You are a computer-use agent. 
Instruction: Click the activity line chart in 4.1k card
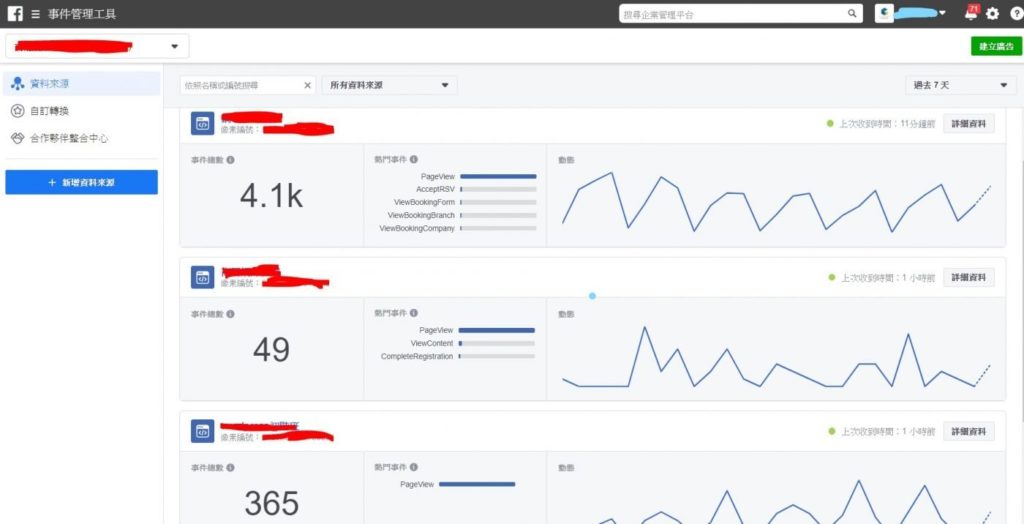pos(776,202)
